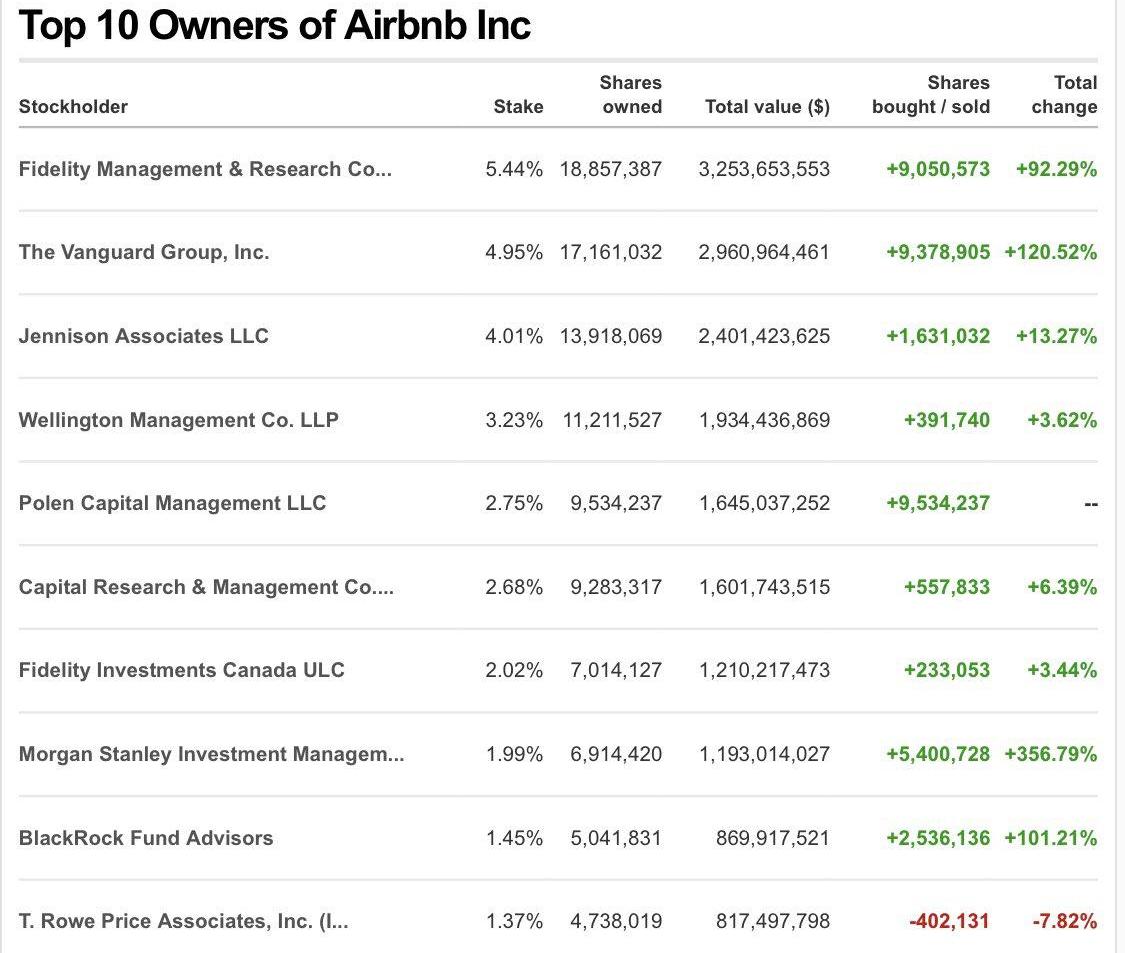This screenshot has height=953, width=1125.
Task: Click the red -402,131 shares sold value
Action: tap(949, 921)
